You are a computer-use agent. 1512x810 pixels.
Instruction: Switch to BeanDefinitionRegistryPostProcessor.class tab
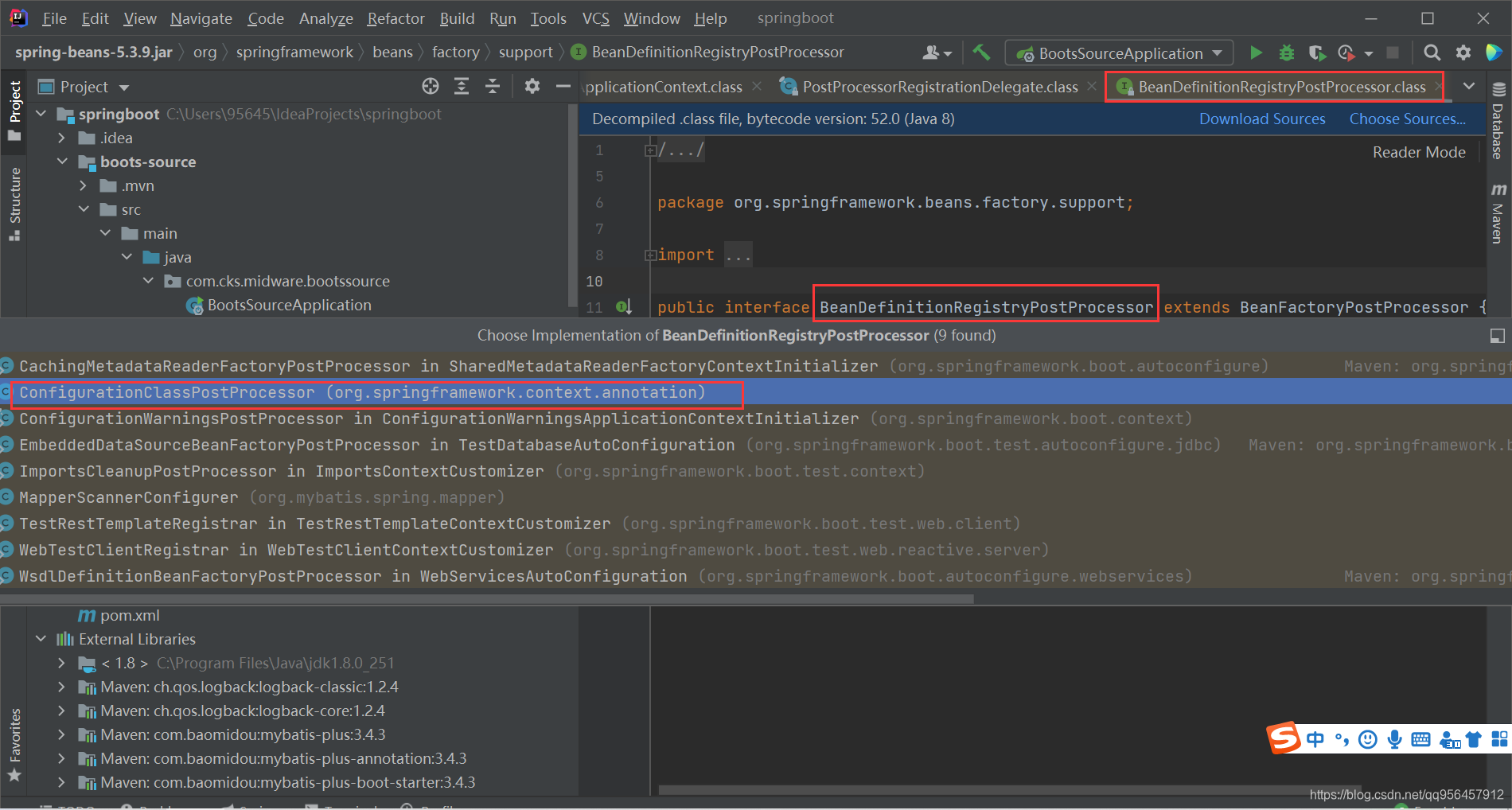(1273, 87)
